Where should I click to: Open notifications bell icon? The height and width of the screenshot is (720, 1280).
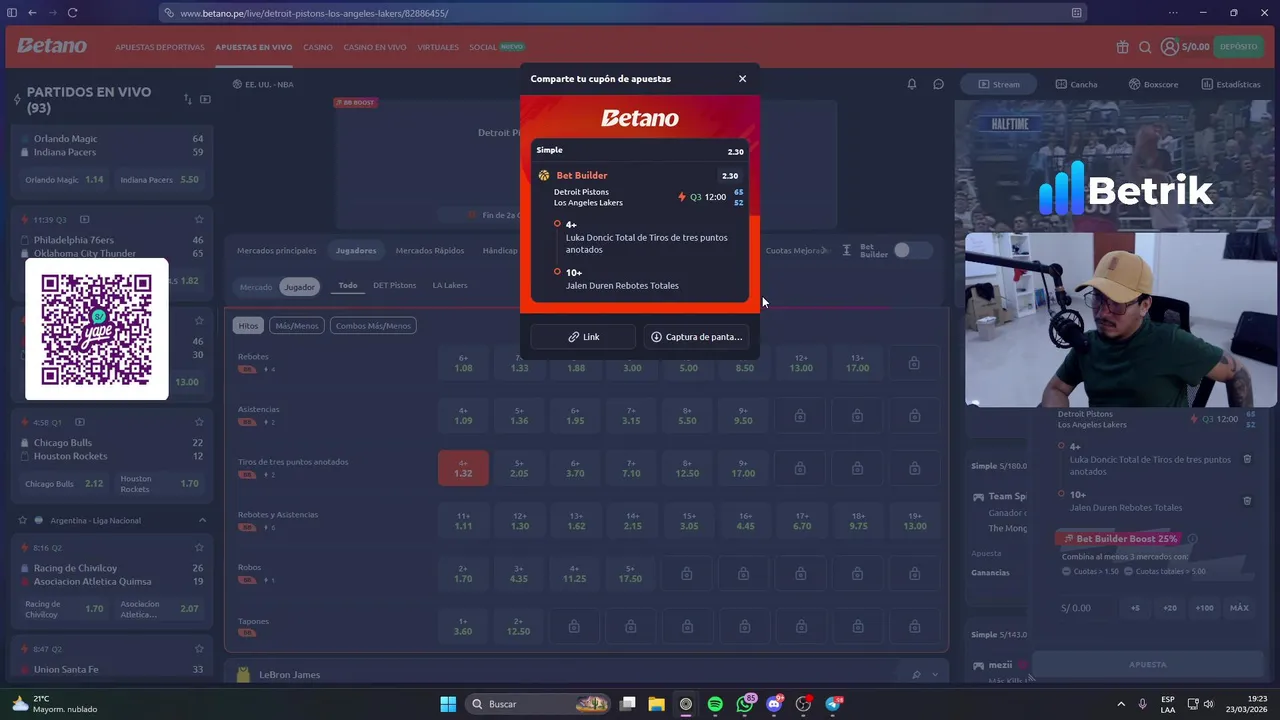point(912,84)
